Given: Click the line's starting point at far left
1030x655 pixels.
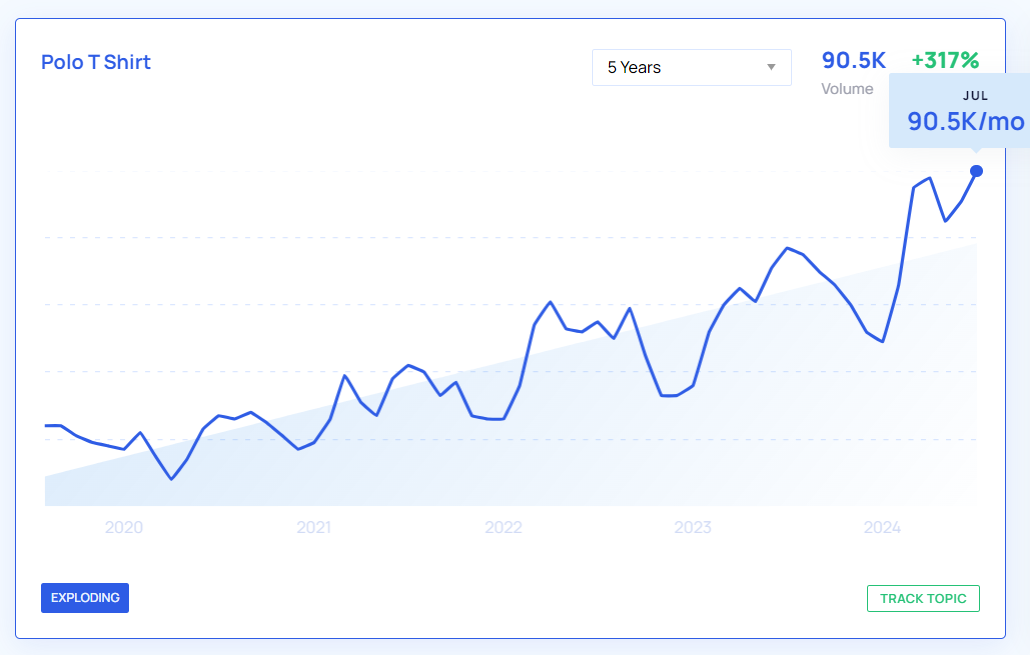Looking at the screenshot, I should click(47, 426).
